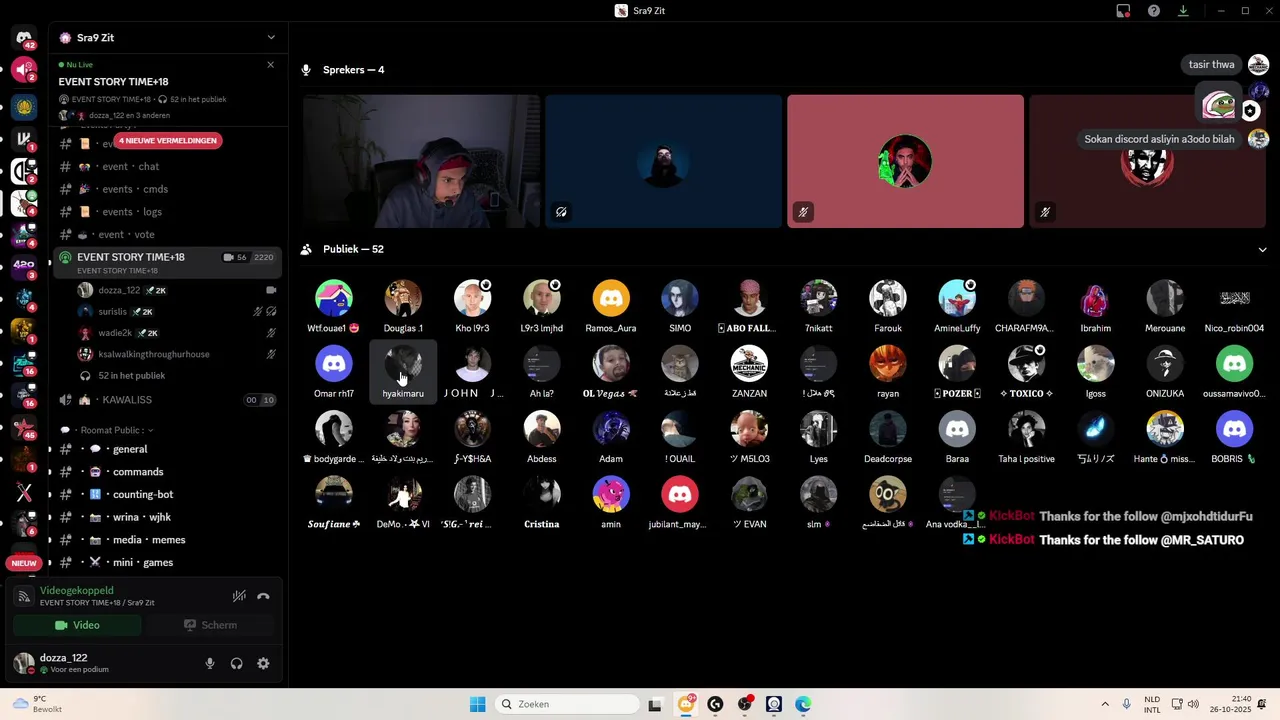Open audience member Omar rh17 avatar
Viewport: 1280px width, 720px height.
point(334,364)
